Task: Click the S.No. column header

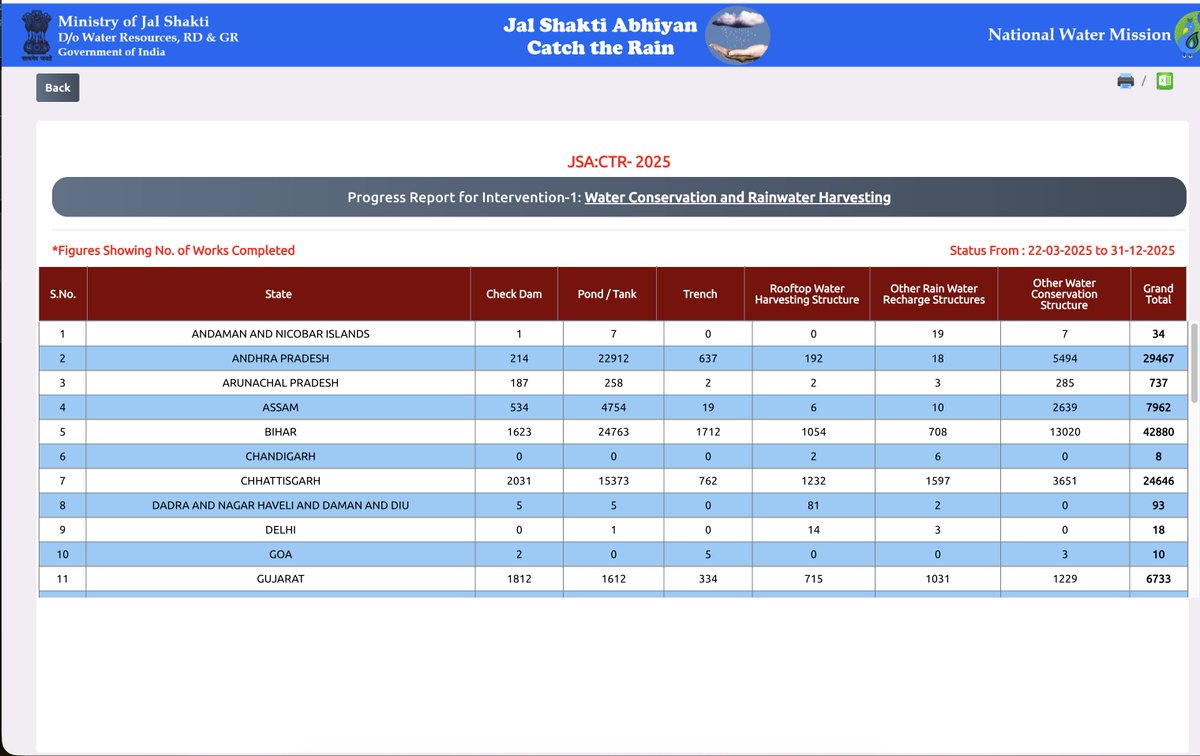Action: pyautogui.click(x=63, y=294)
